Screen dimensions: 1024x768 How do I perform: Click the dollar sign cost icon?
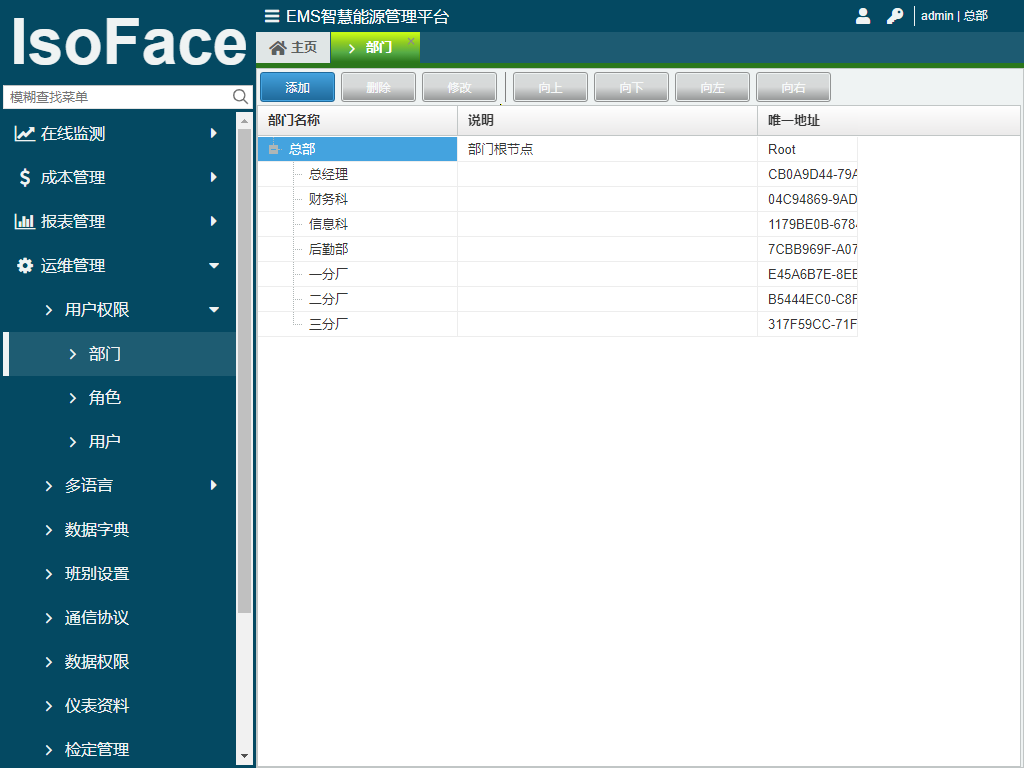click(25, 177)
